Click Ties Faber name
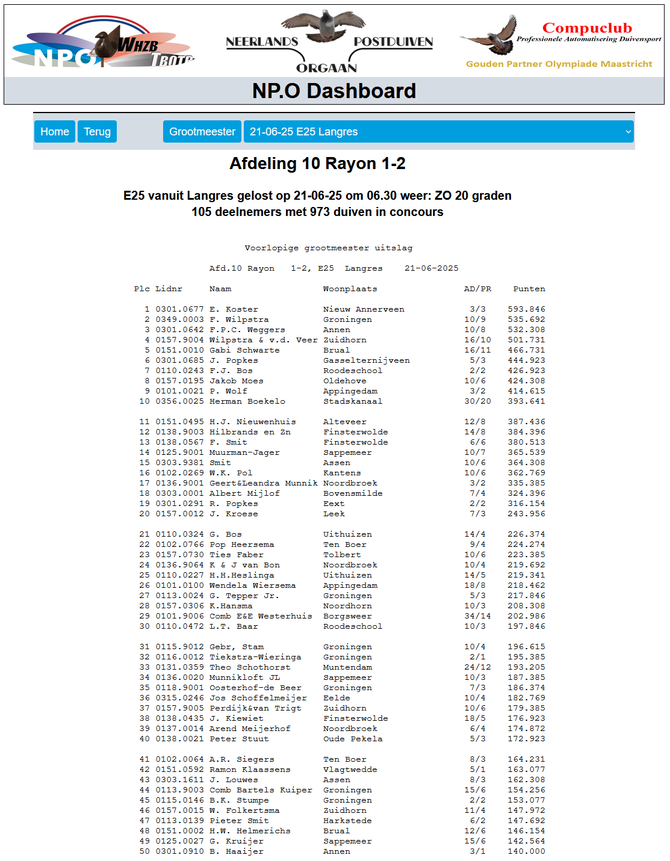The image size is (670, 861). [x=236, y=555]
